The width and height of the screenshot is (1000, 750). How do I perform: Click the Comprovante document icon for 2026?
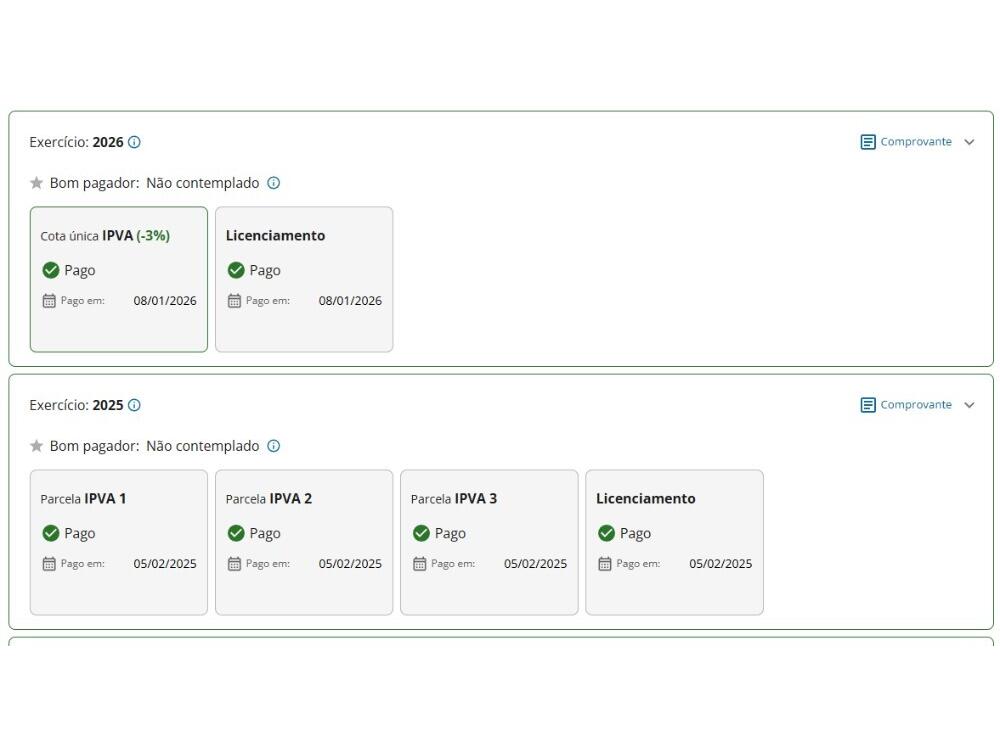point(868,142)
